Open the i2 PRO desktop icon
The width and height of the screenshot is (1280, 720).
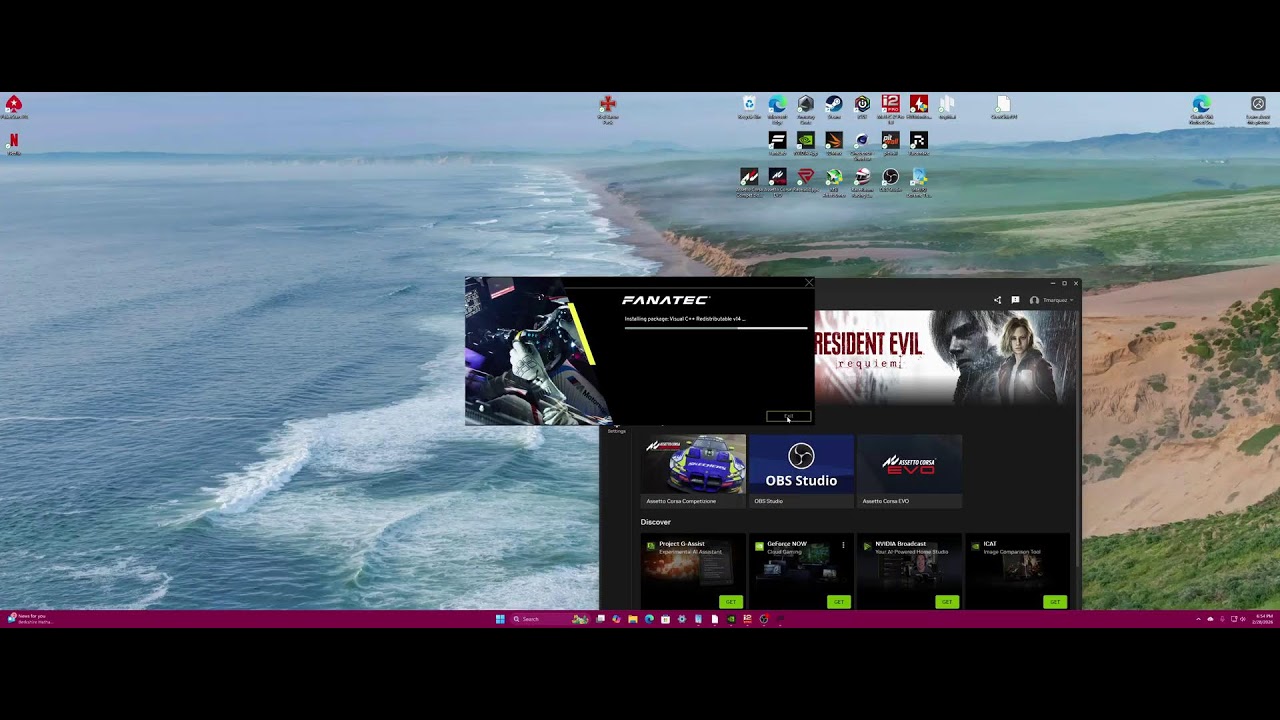[890, 108]
